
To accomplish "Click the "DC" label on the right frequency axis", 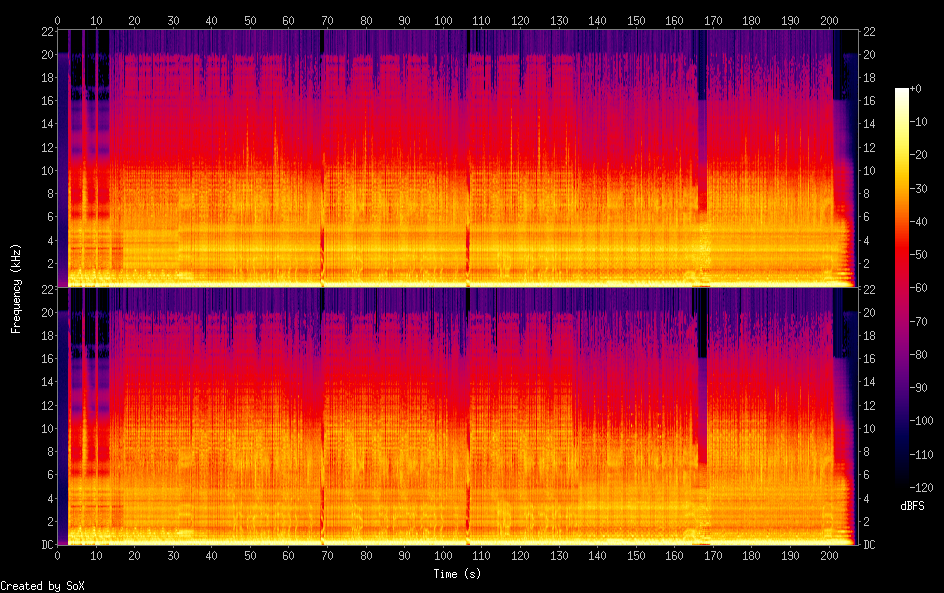I will pos(869,545).
